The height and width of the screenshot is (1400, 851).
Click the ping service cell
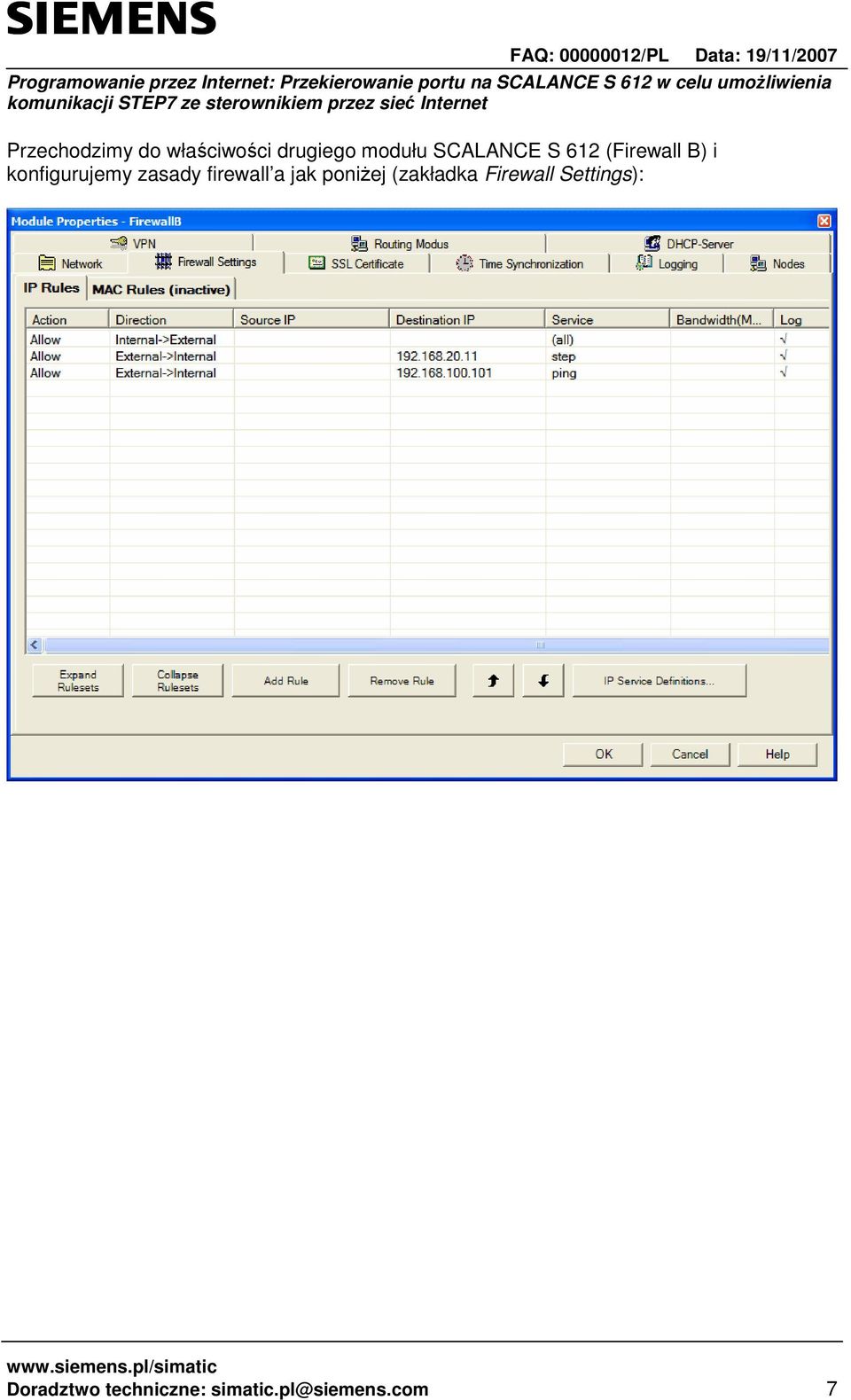coord(607,372)
